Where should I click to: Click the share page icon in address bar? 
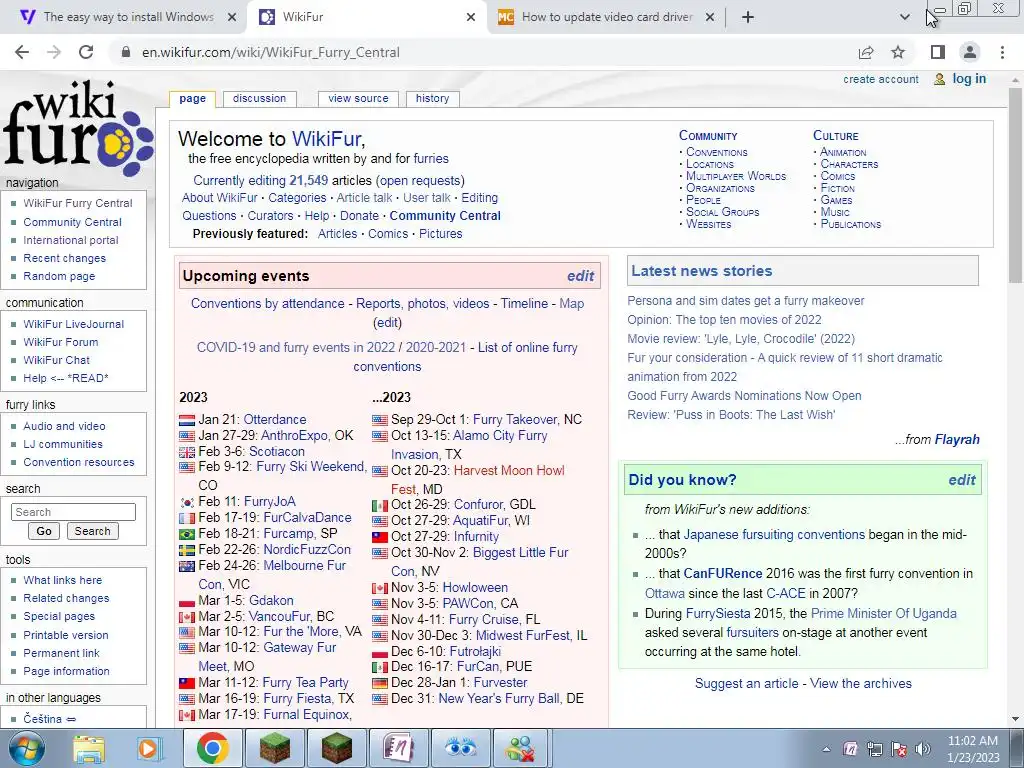866,52
